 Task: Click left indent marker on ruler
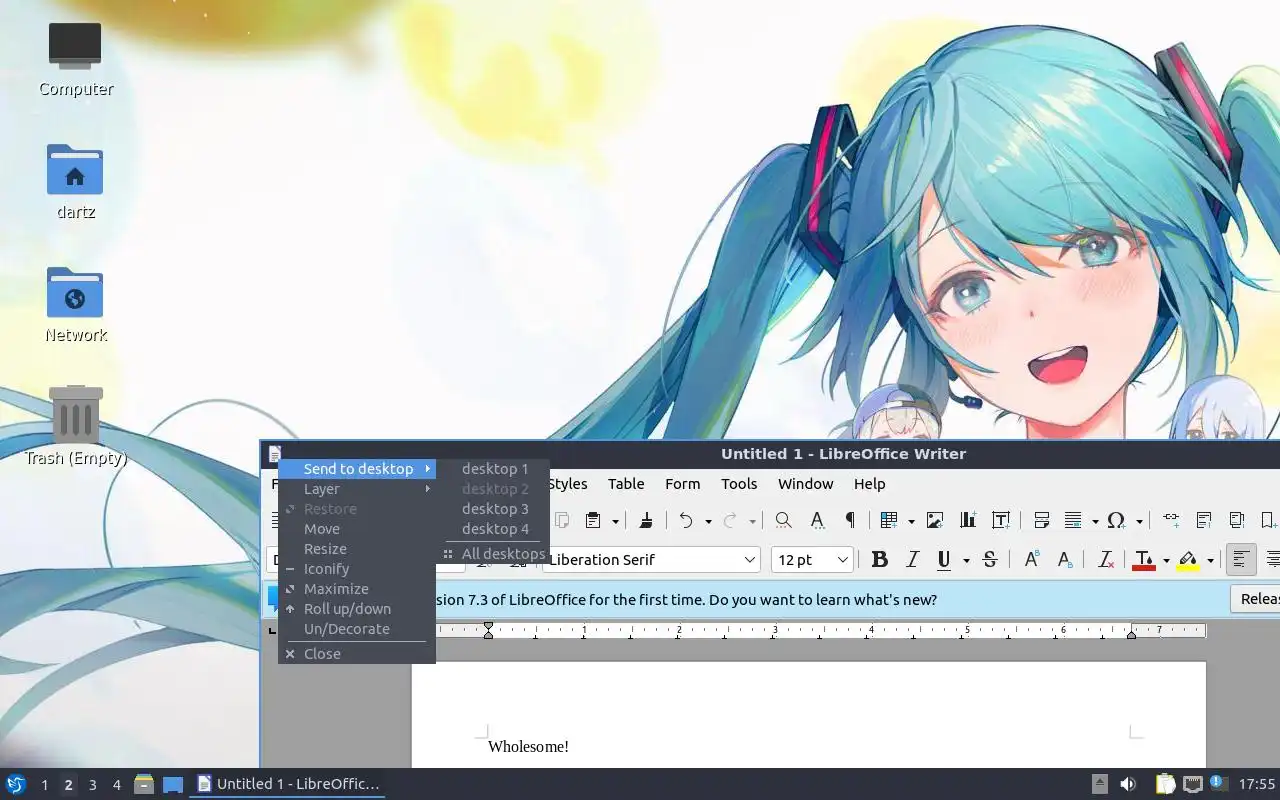coord(488,630)
